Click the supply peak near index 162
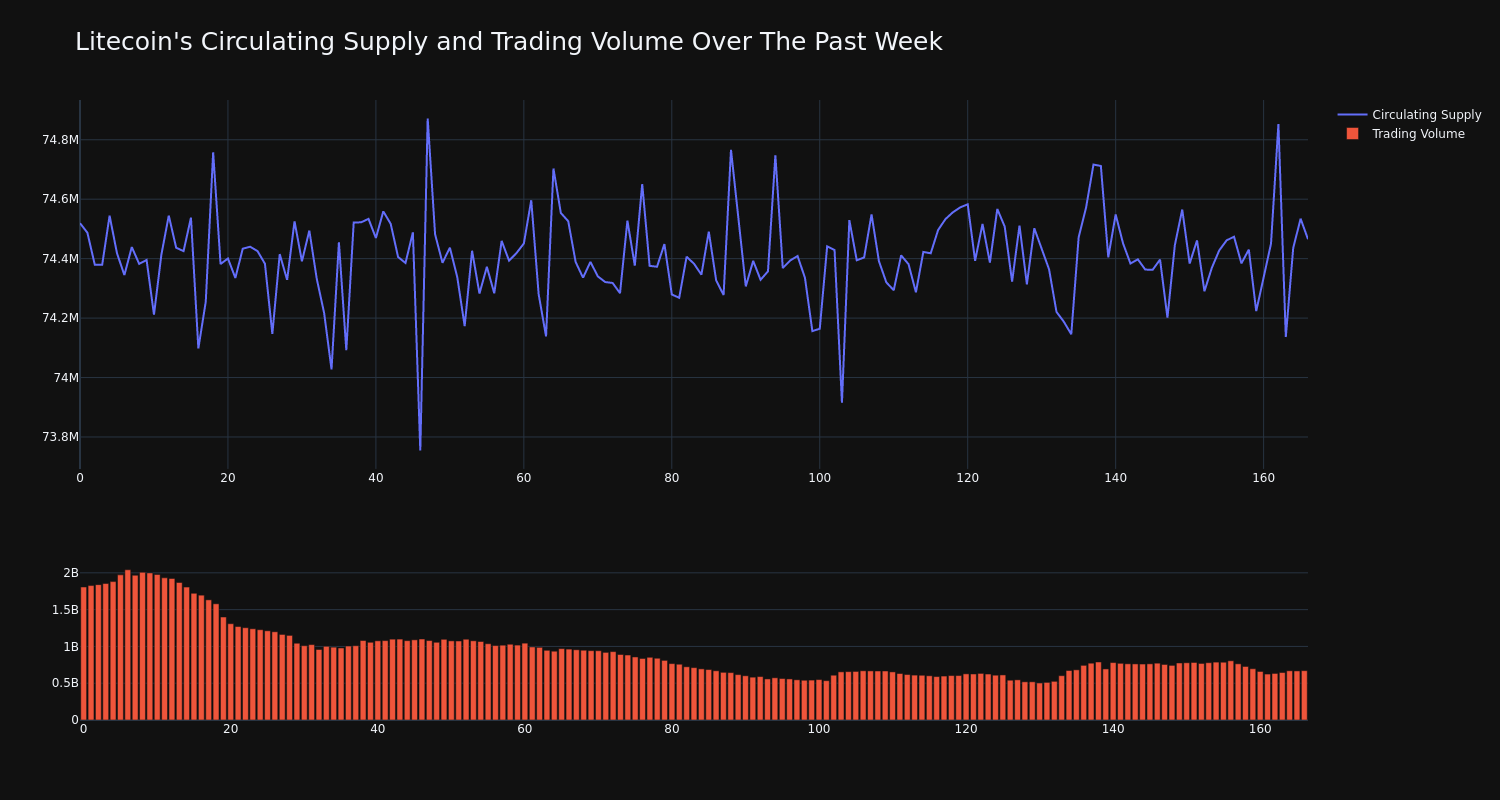This screenshot has height=800, width=1500. [x=1278, y=125]
